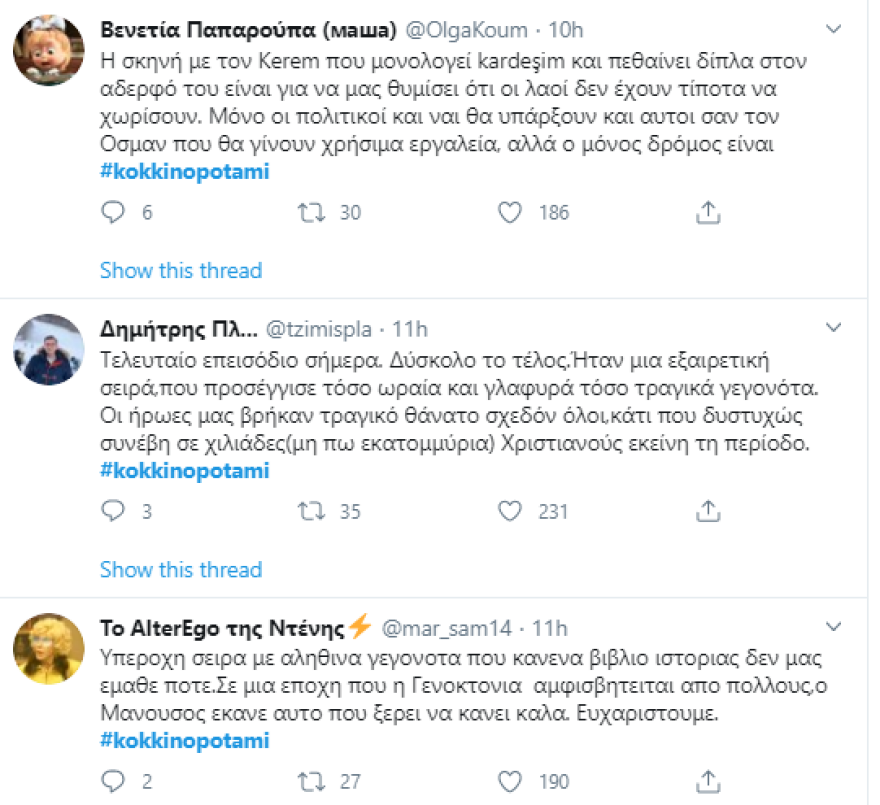Open the first Show this thread link
880x805 pixels.
pyautogui.click(x=180, y=270)
